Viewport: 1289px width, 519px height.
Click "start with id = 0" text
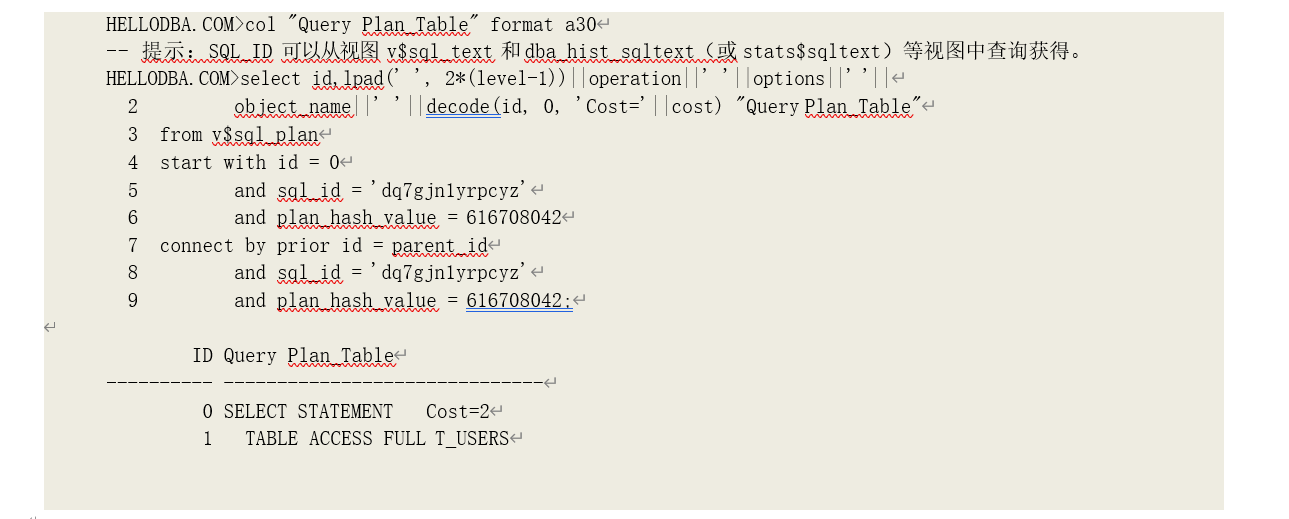point(250,162)
